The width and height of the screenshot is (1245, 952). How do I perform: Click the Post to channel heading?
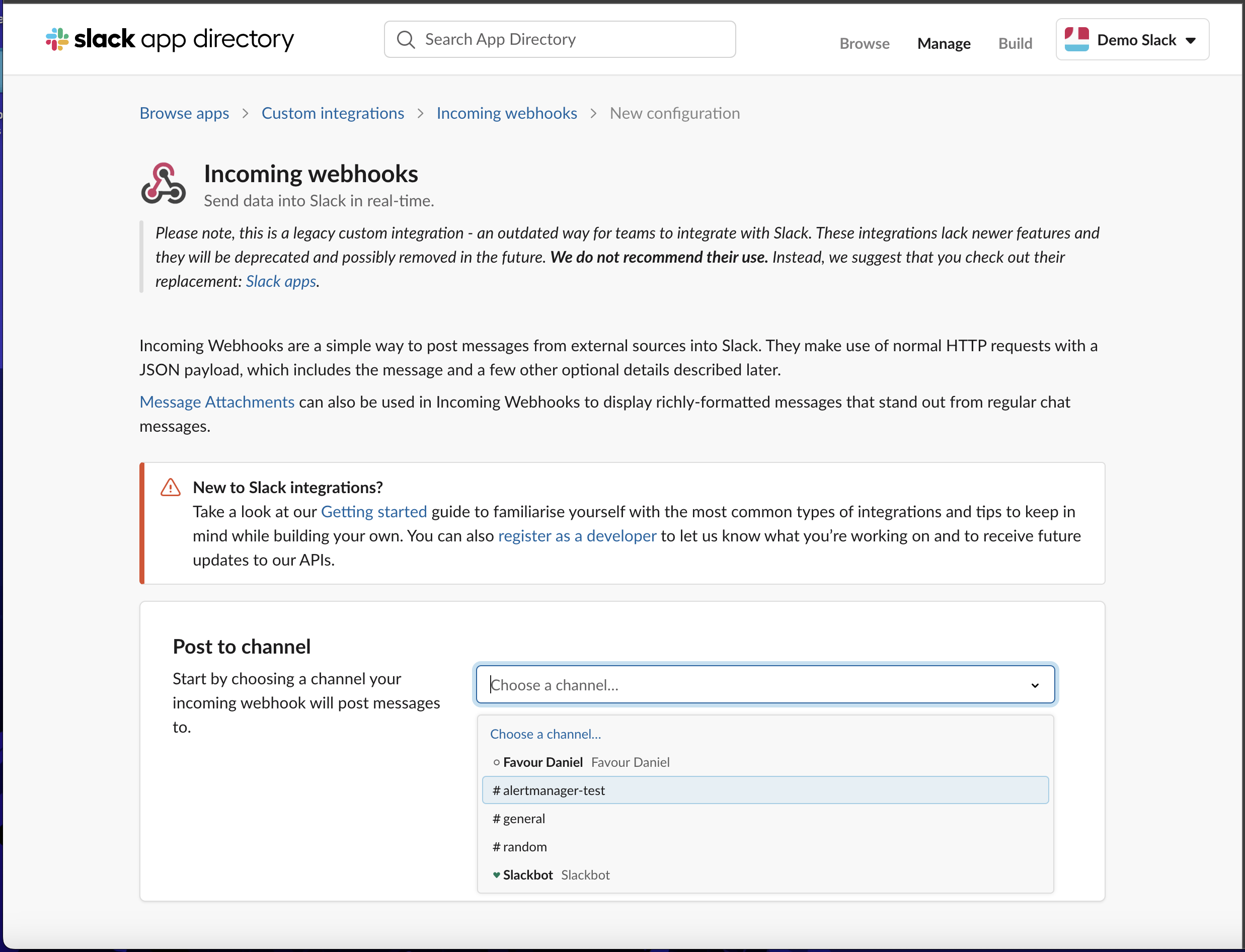coord(242,647)
